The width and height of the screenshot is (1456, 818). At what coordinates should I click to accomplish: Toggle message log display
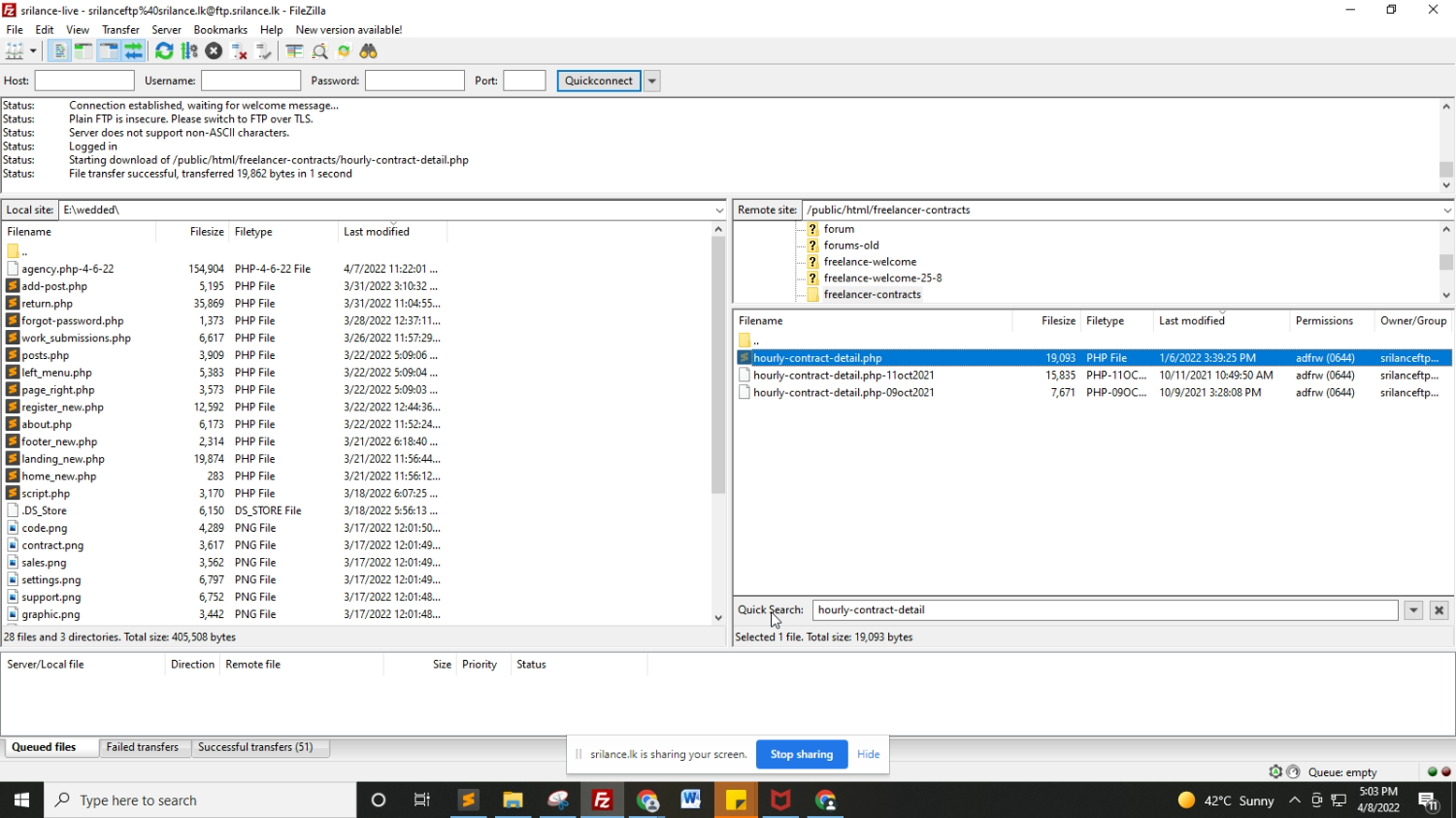coord(59,51)
